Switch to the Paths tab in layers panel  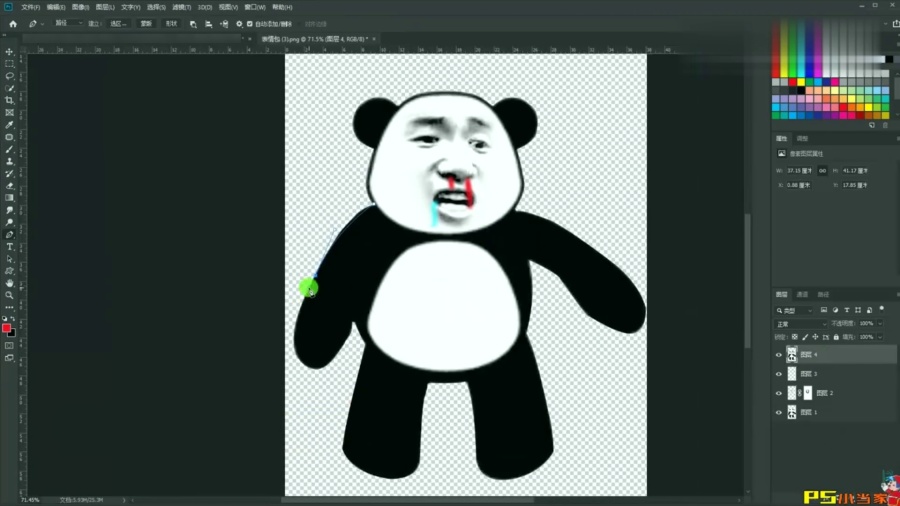[x=823, y=294]
